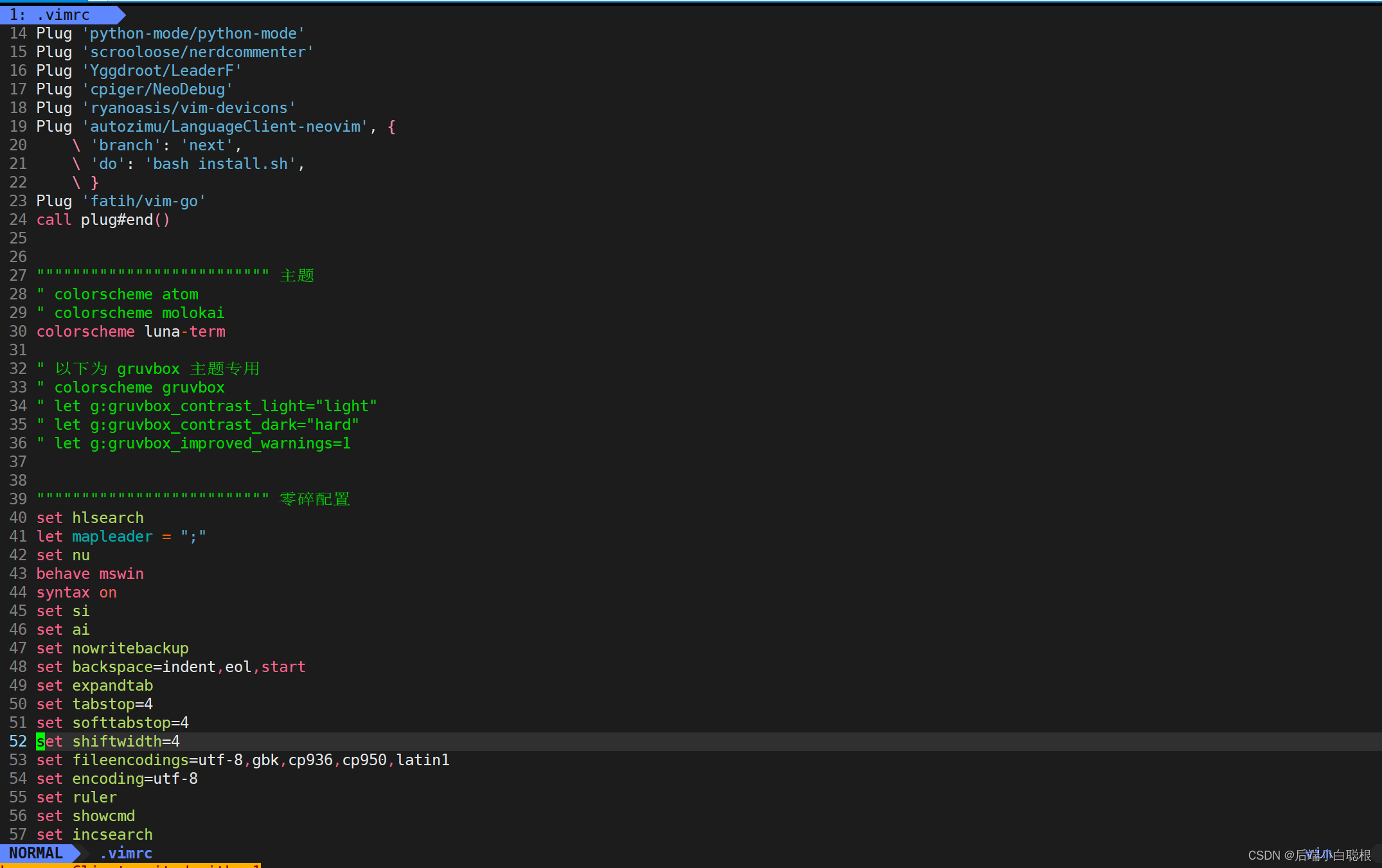Click the NORMAL mode indicator
The image size is (1382, 868).
coord(36,853)
